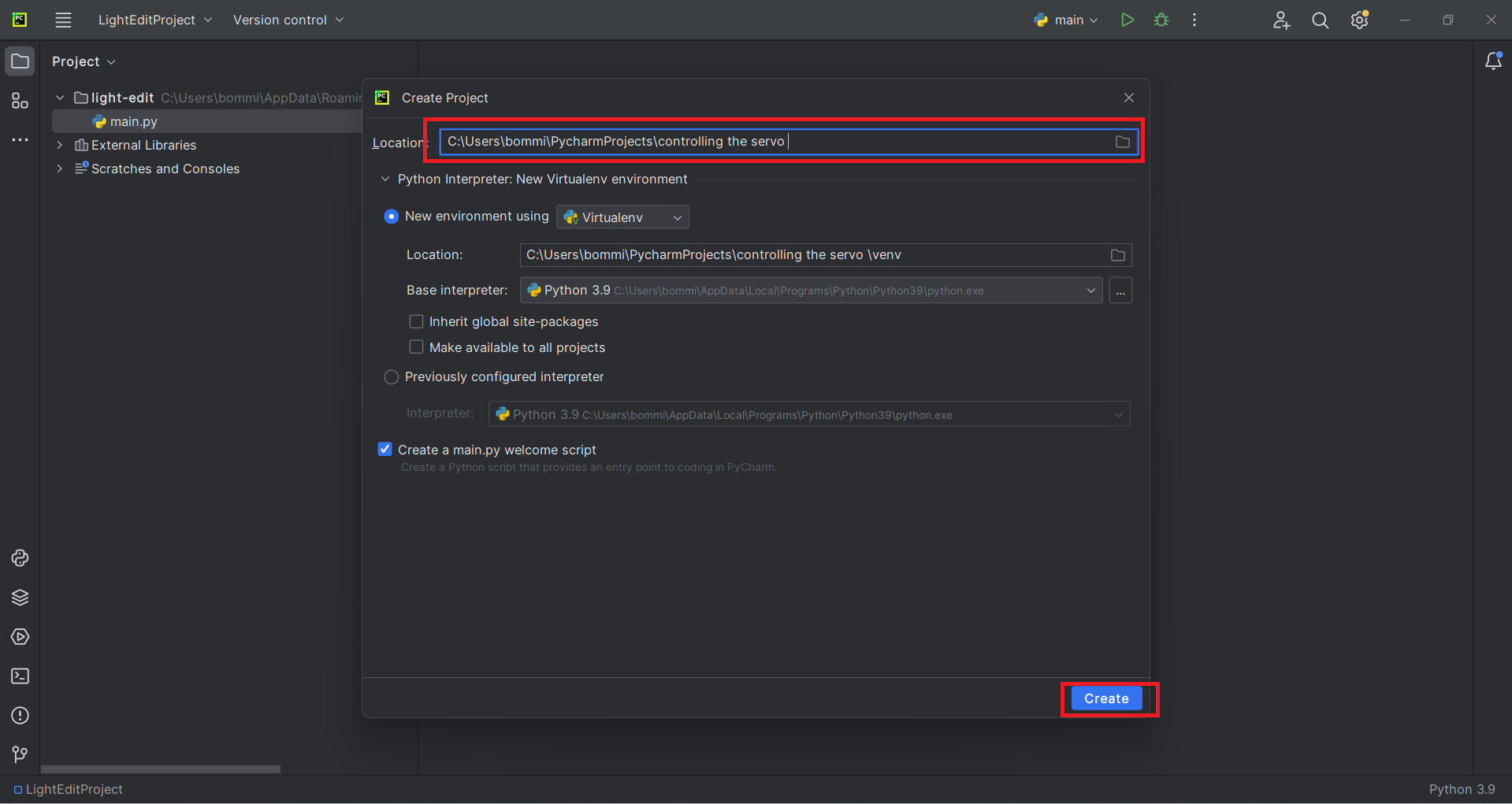Open Search Everywhere magnifier
Viewport: 1512px width, 804px height.
(1321, 20)
